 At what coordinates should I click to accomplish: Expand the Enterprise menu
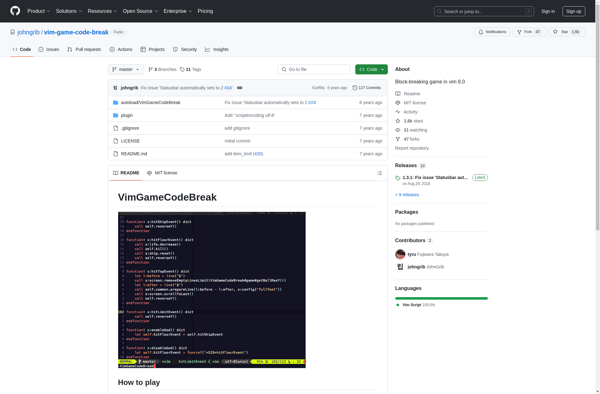[x=178, y=11]
